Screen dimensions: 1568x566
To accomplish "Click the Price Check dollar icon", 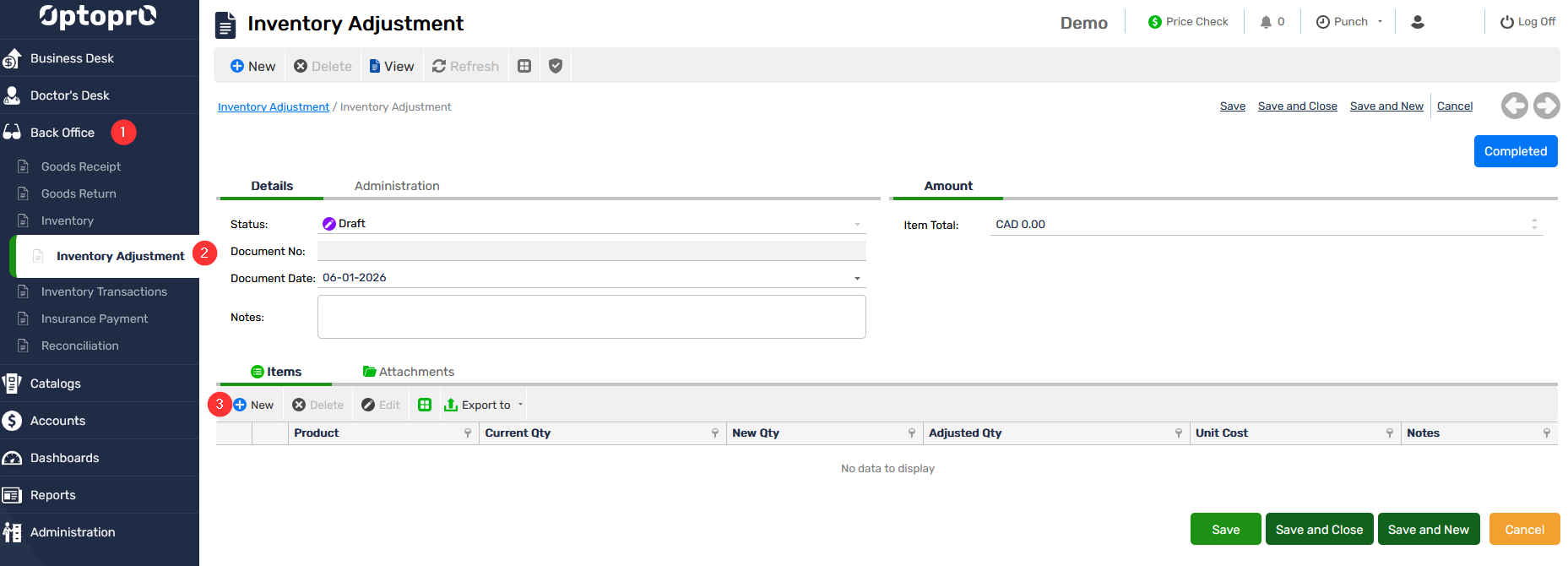I will [1154, 22].
